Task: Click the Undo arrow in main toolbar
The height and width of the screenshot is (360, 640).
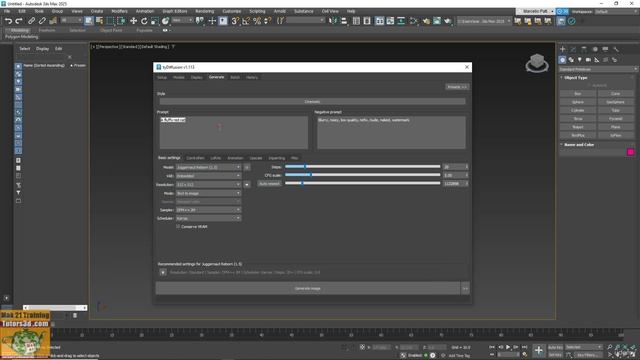Action: 8,21
